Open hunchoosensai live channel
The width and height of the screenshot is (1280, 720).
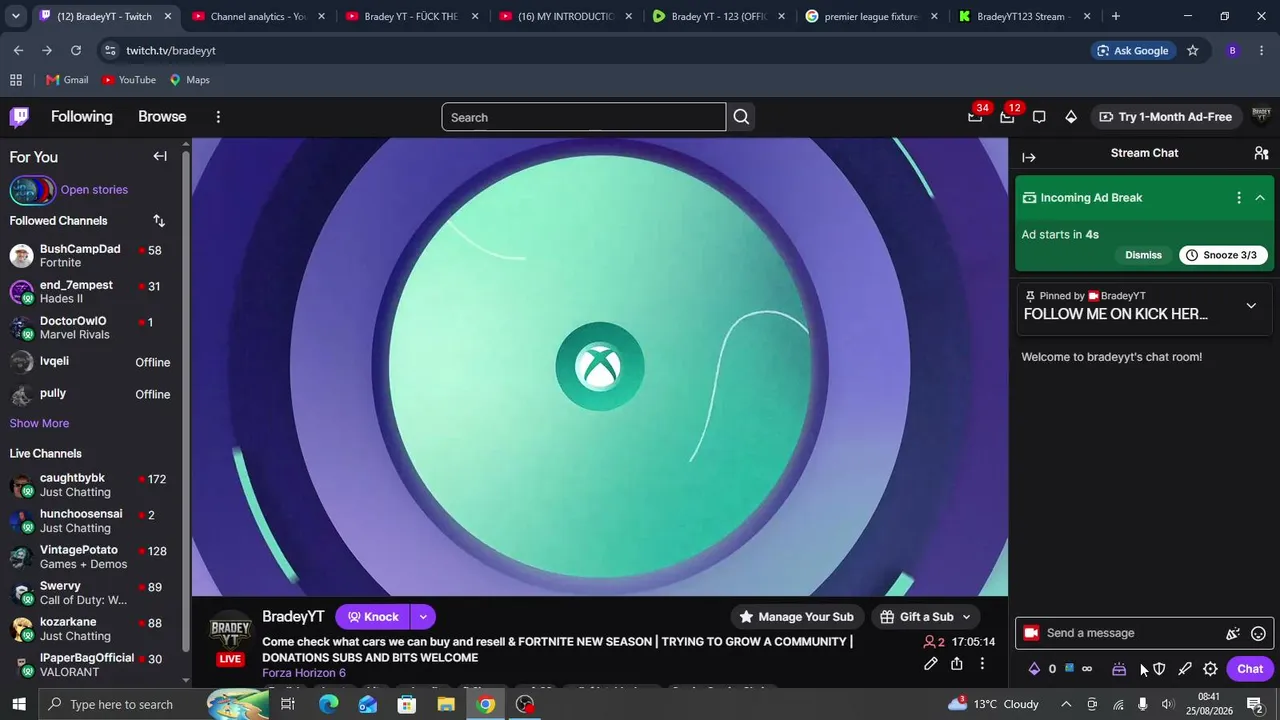(x=90, y=521)
